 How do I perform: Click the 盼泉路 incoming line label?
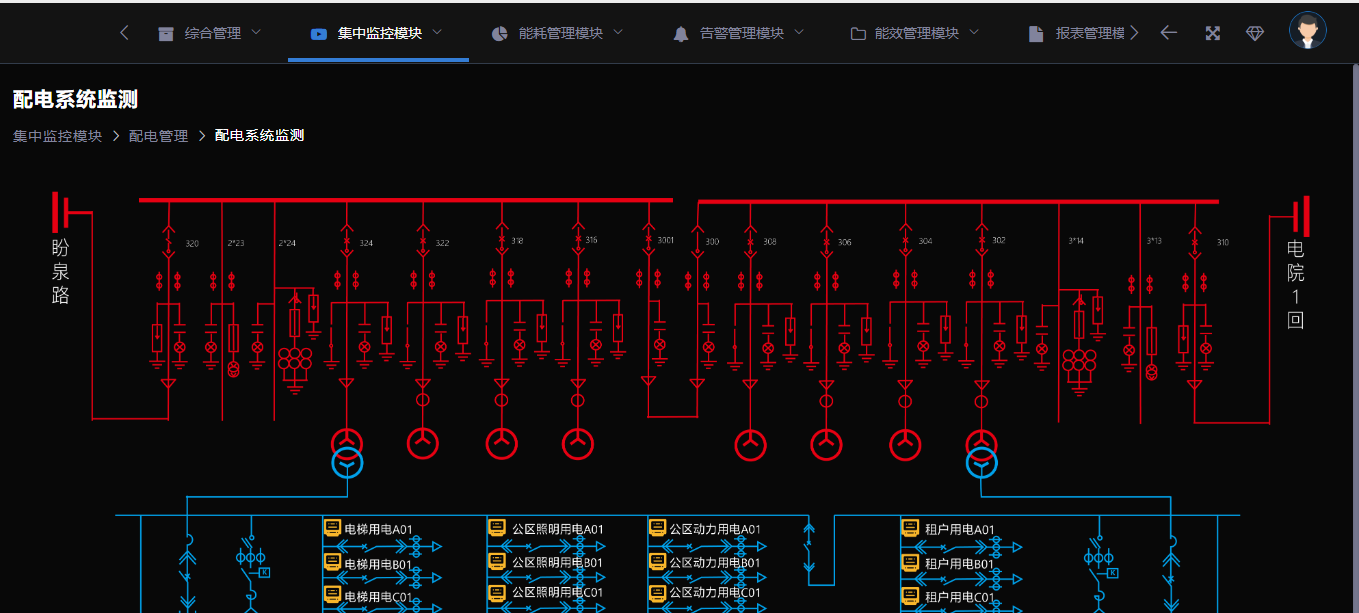[60, 271]
